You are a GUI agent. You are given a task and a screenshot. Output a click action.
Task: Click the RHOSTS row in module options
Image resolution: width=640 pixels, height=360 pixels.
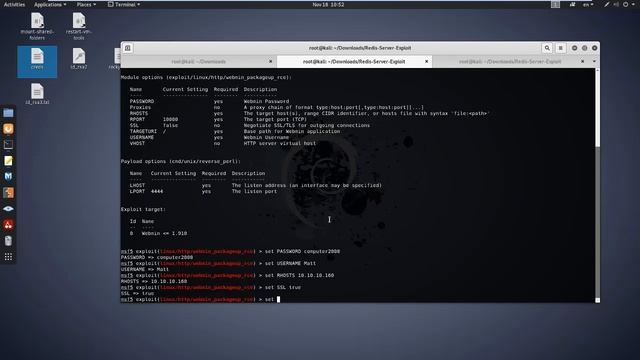[x=309, y=113]
